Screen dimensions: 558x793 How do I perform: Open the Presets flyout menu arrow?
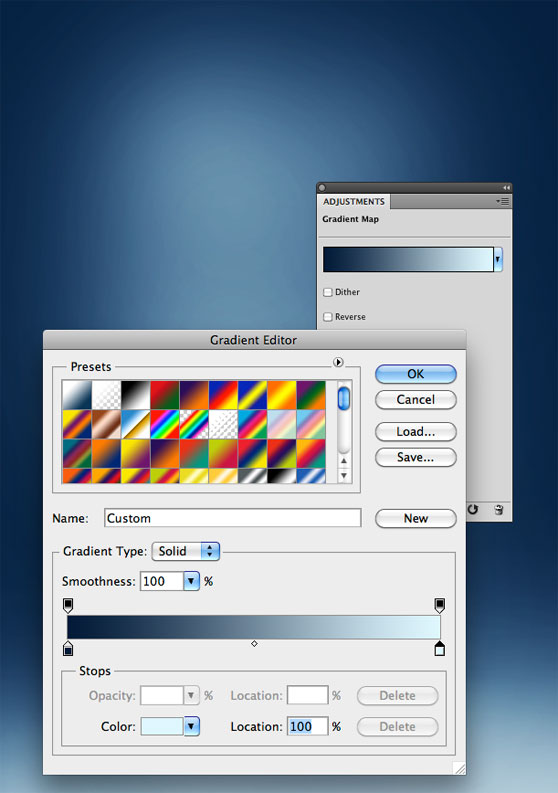coord(338,362)
